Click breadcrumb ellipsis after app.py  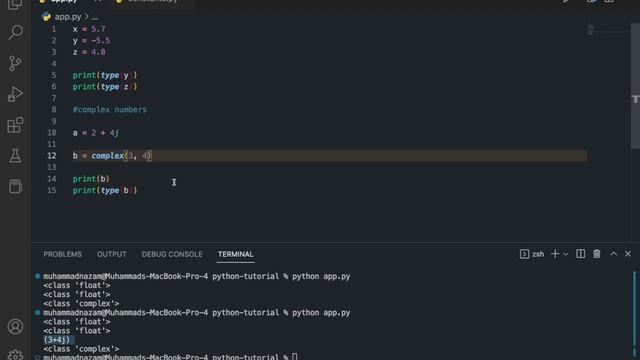95,17
